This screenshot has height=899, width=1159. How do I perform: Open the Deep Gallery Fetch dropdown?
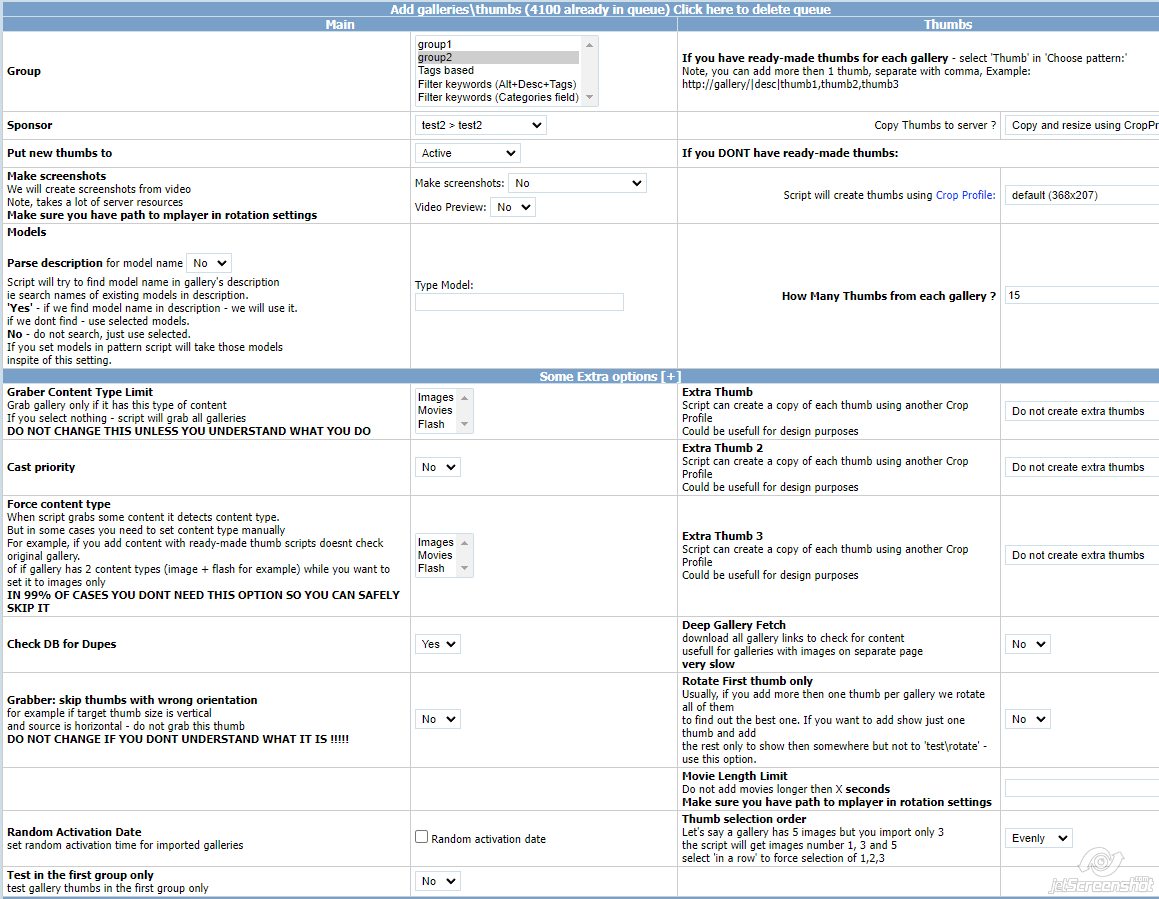point(1027,645)
